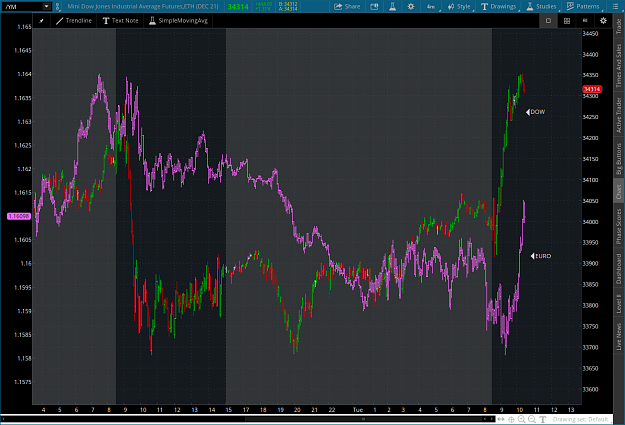This screenshot has width=625, height=425.
Task: Open the Drawings menu
Action: pos(498,6)
